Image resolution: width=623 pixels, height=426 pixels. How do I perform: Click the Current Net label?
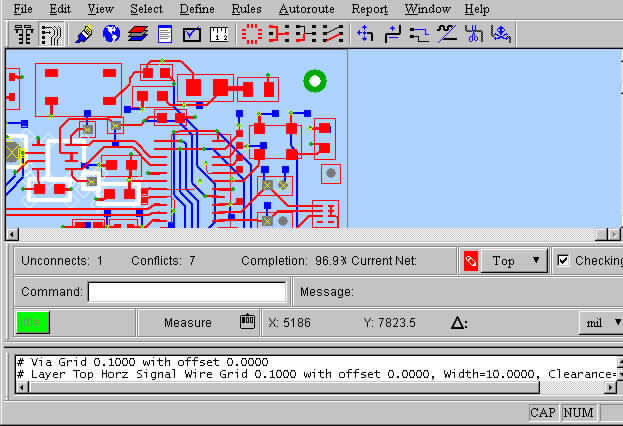[x=384, y=261]
